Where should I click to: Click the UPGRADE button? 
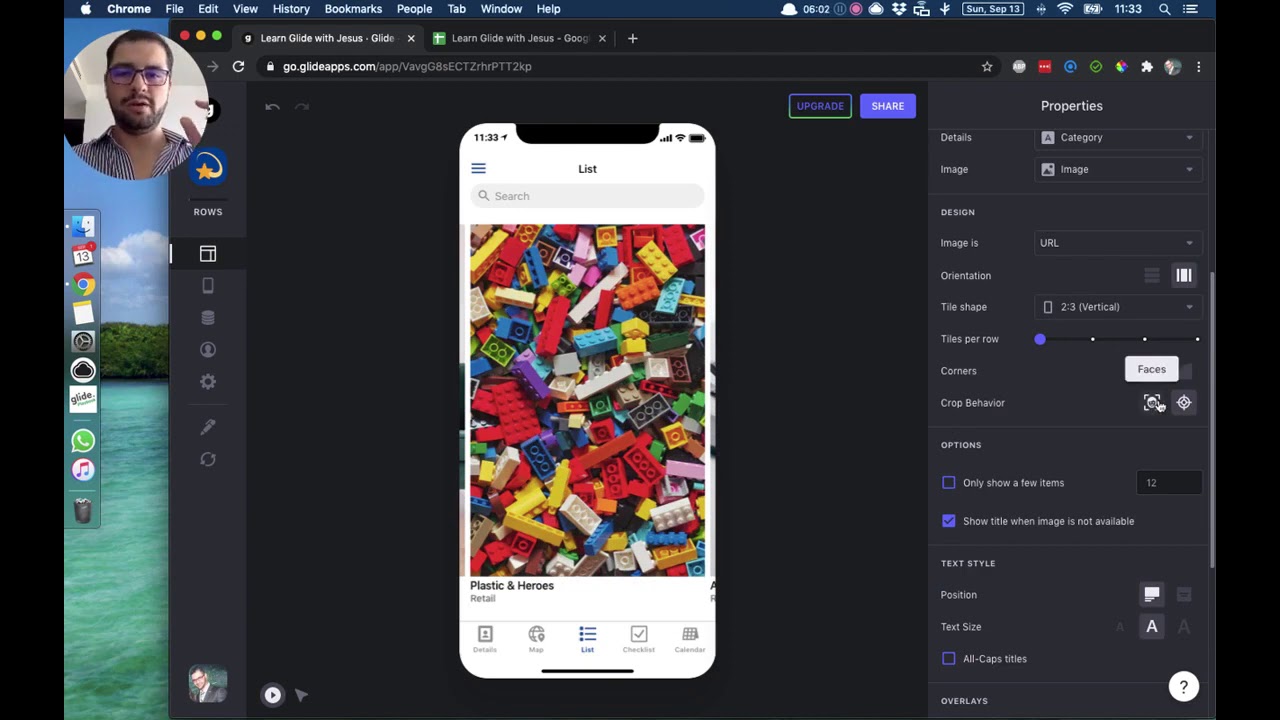(x=820, y=106)
